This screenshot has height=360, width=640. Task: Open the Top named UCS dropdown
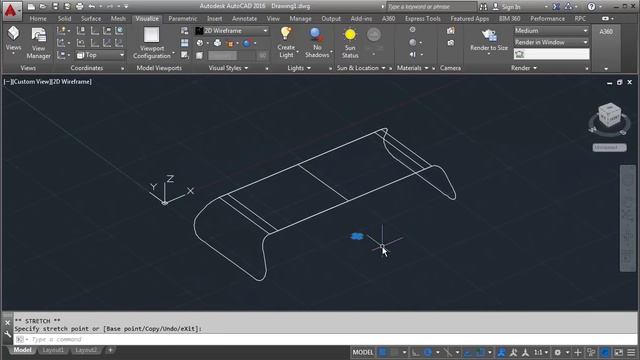pyautogui.click(x=100, y=55)
